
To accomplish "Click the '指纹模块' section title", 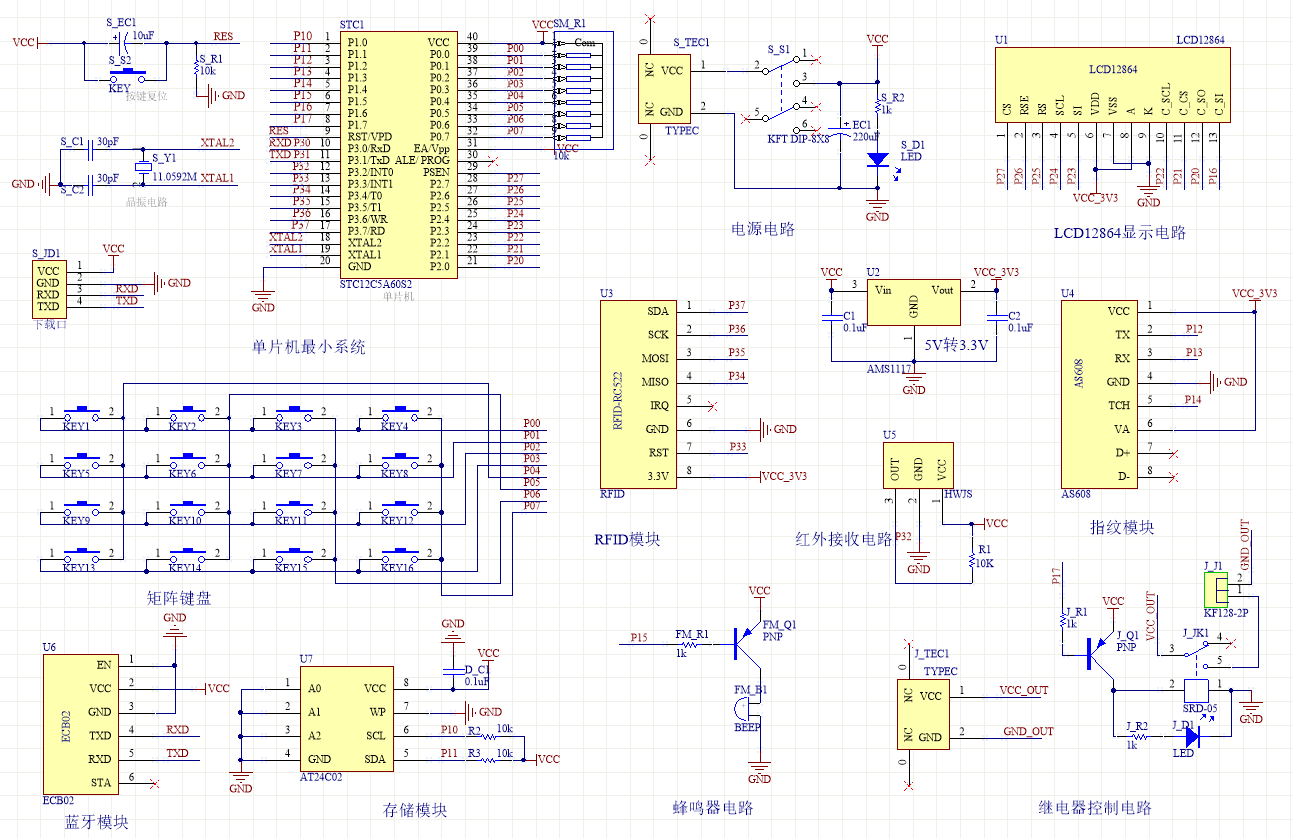I will click(1122, 528).
